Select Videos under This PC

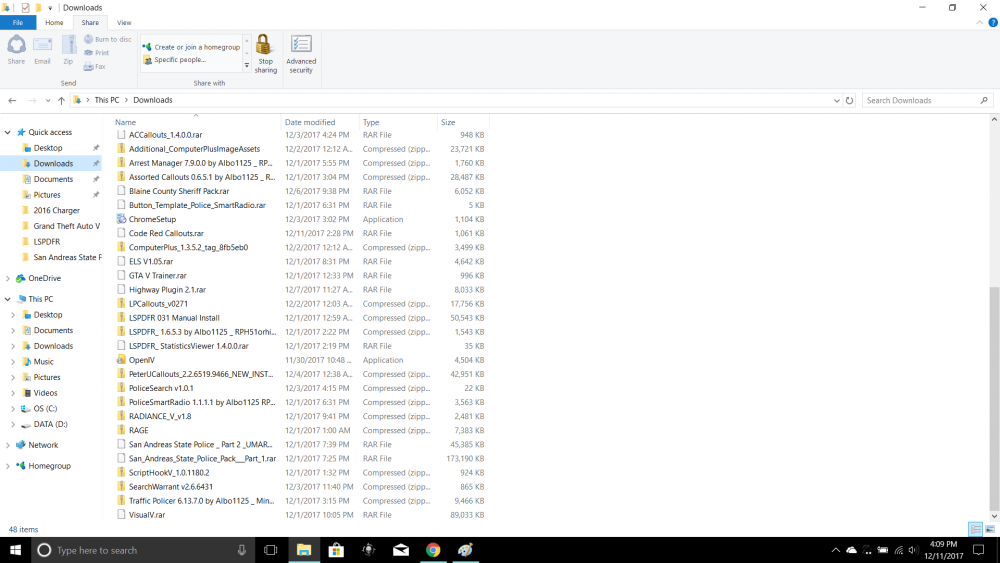click(45, 393)
